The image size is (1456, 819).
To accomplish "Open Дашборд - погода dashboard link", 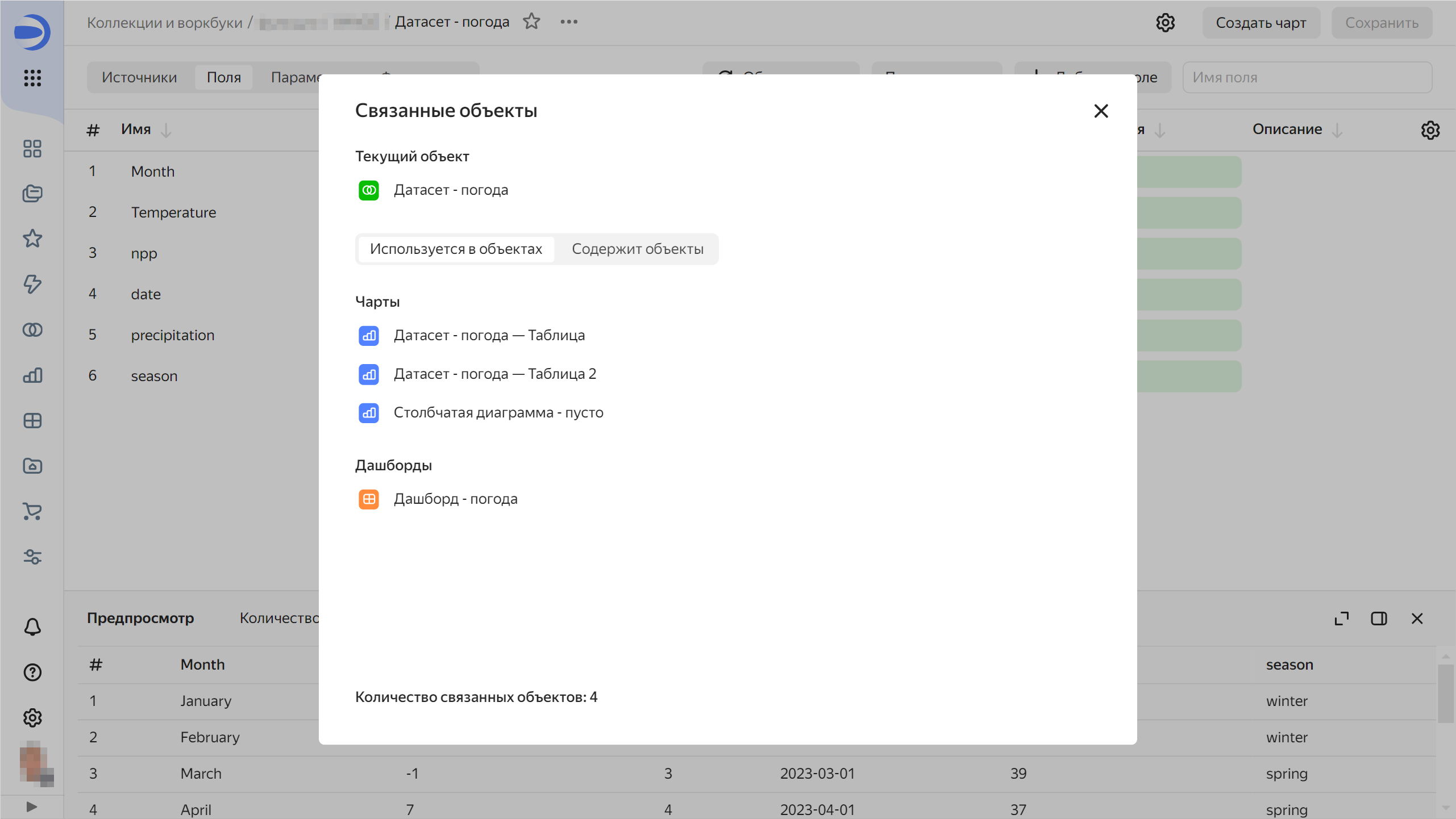I will [x=455, y=499].
